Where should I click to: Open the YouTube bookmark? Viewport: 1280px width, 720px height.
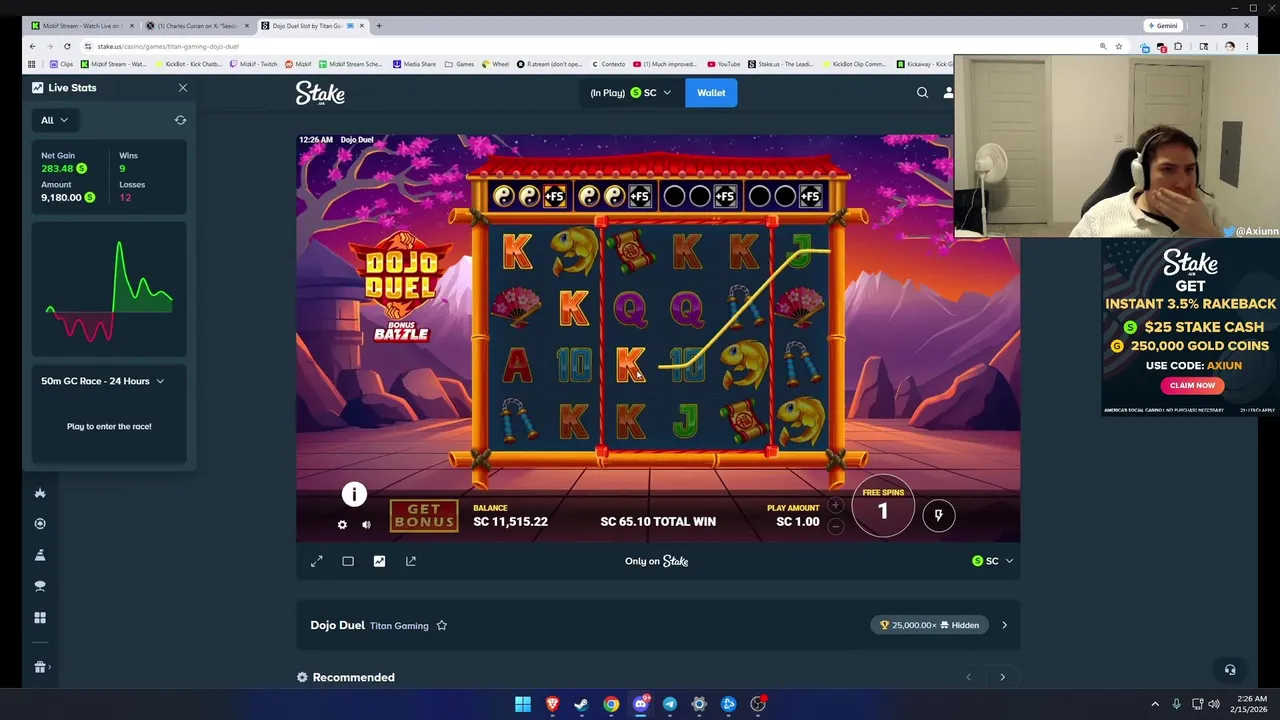(724, 64)
